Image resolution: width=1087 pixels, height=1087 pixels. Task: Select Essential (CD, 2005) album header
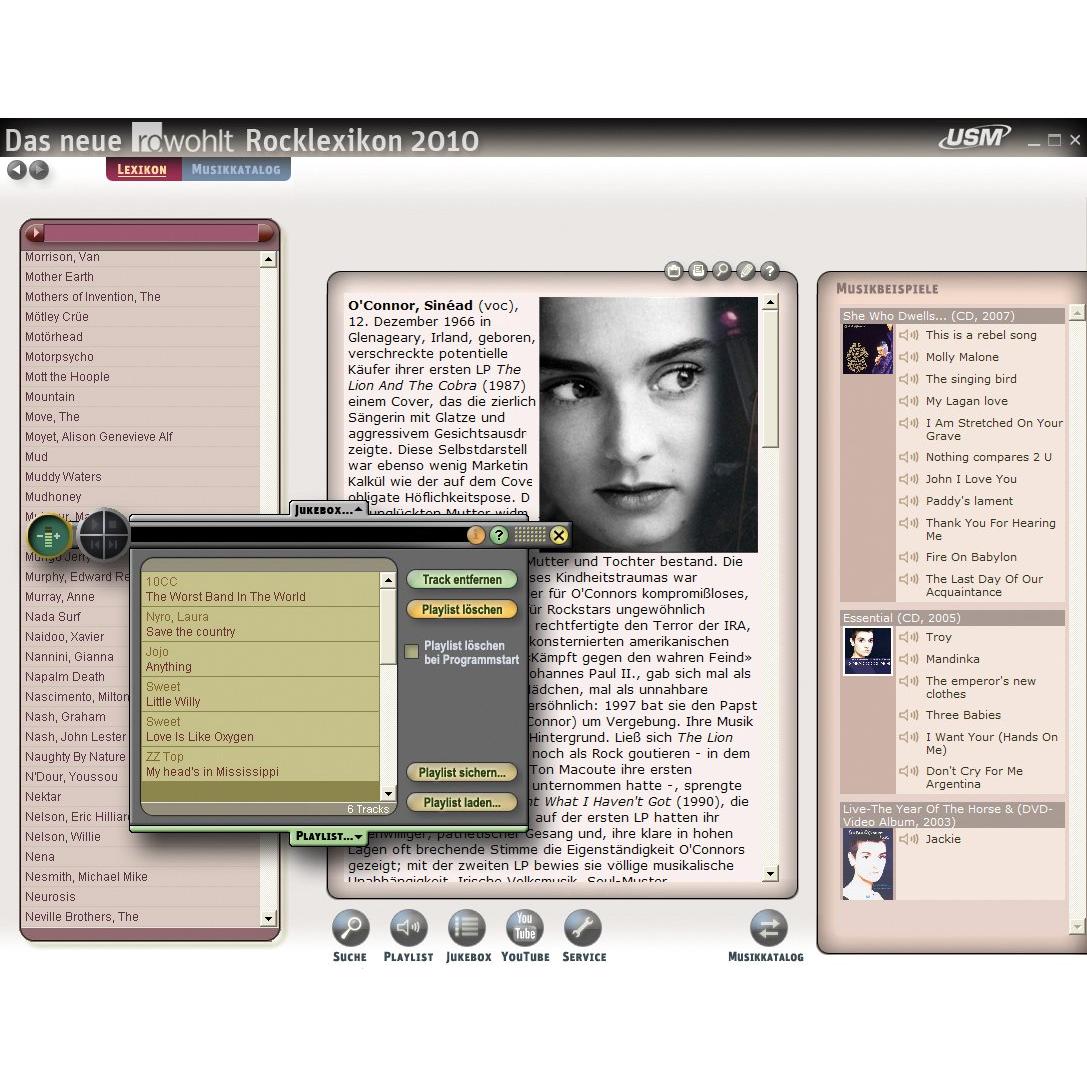(953, 618)
